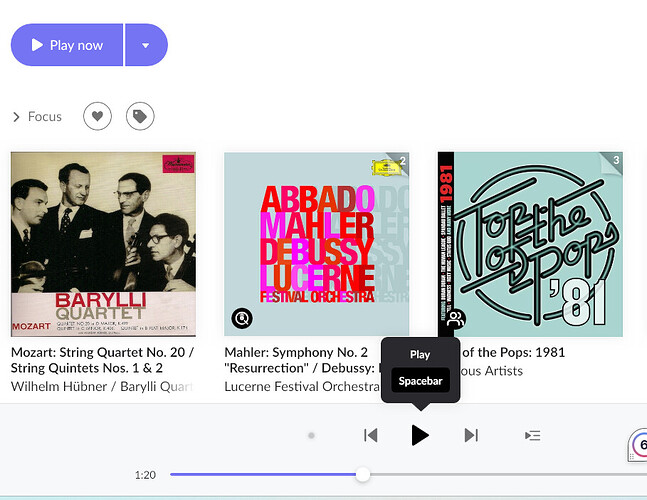Viewport: 647px width, 500px height.
Task: Skip to the previous track
Action: pos(371,435)
